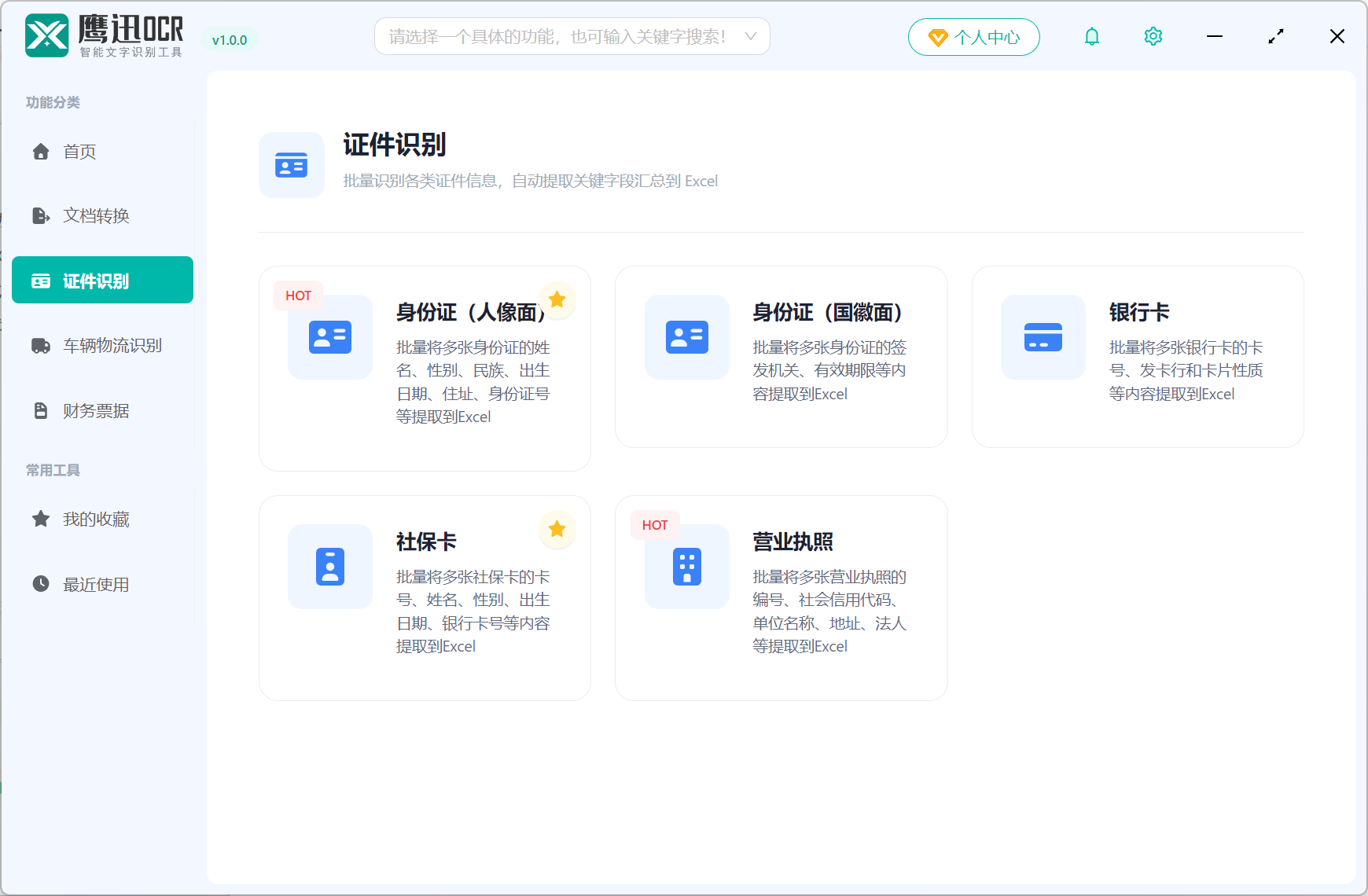The width and height of the screenshot is (1368, 896).
Task: Click the fullscreen expand icon
Action: click(x=1275, y=35)
